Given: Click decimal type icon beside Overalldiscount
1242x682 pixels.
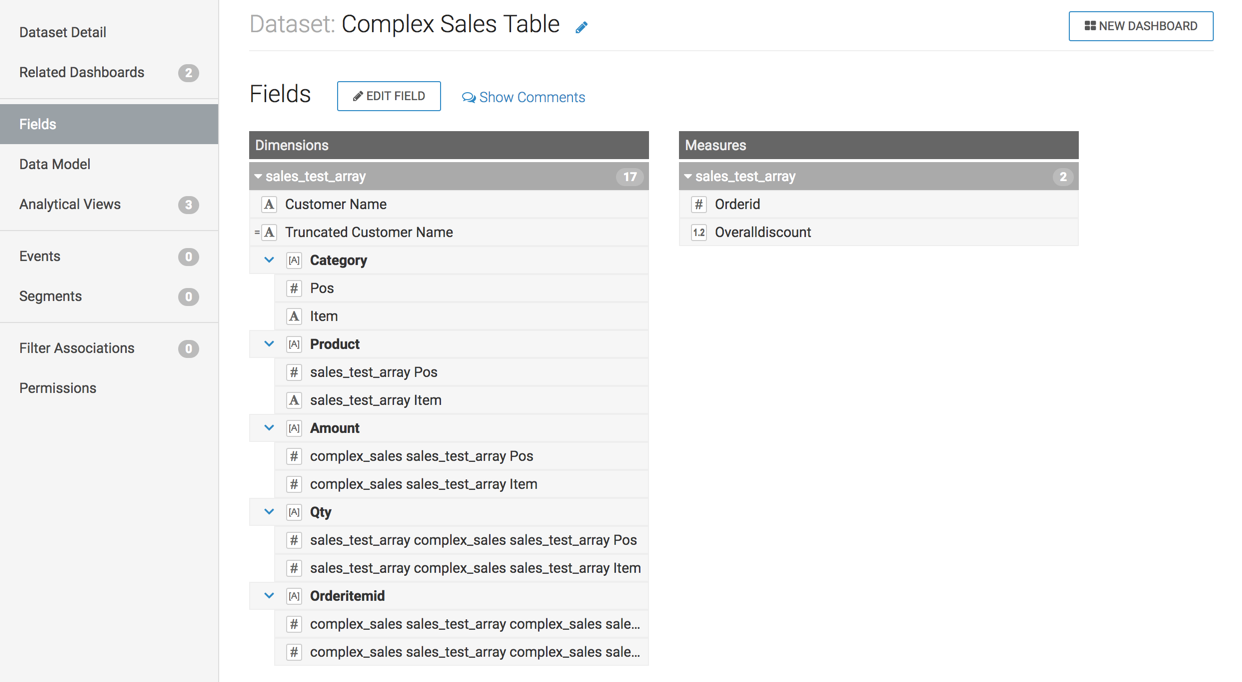Looking at the screenshot, I should [699, 232].
